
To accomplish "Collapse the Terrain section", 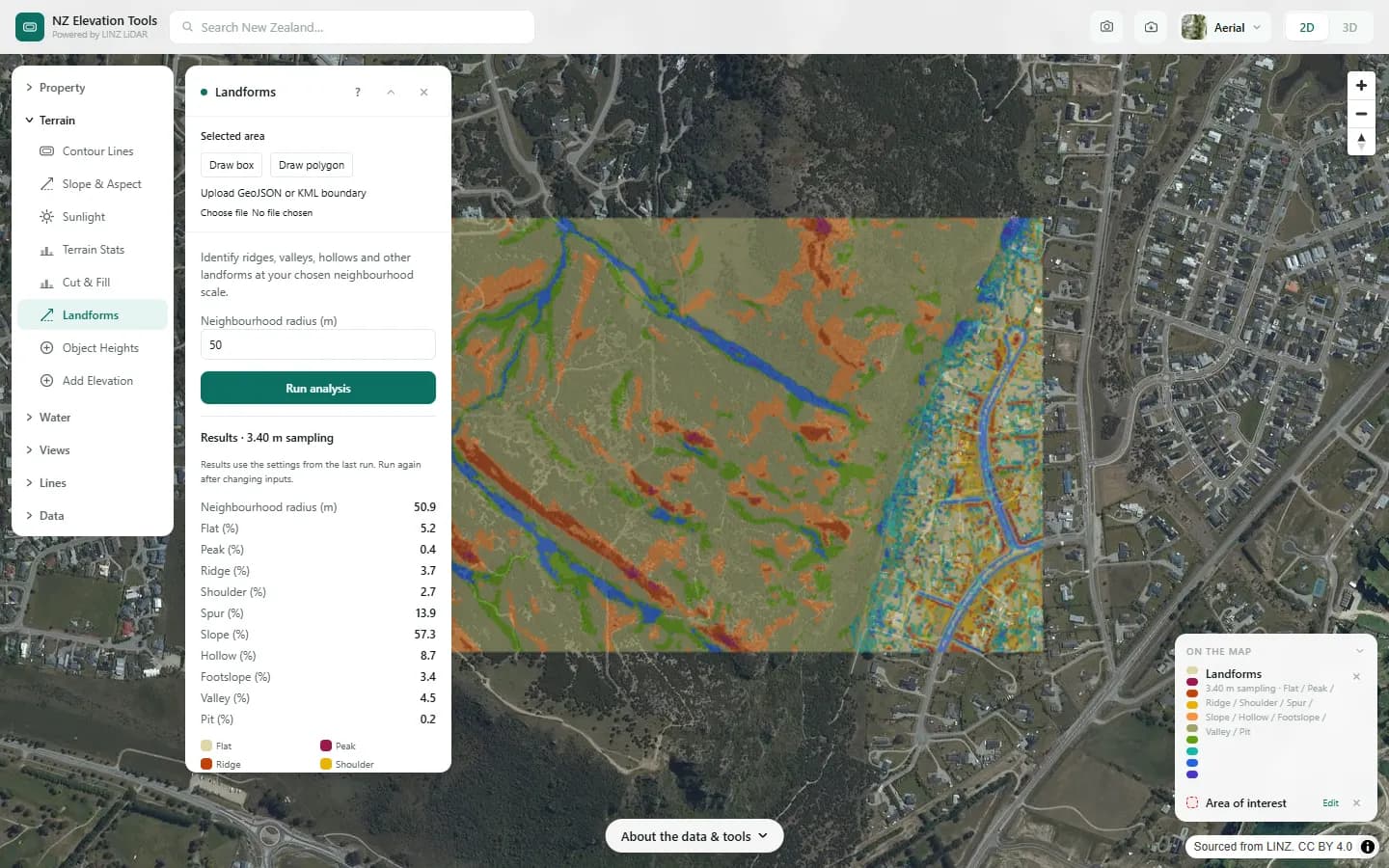I will (x=93, y=121).
